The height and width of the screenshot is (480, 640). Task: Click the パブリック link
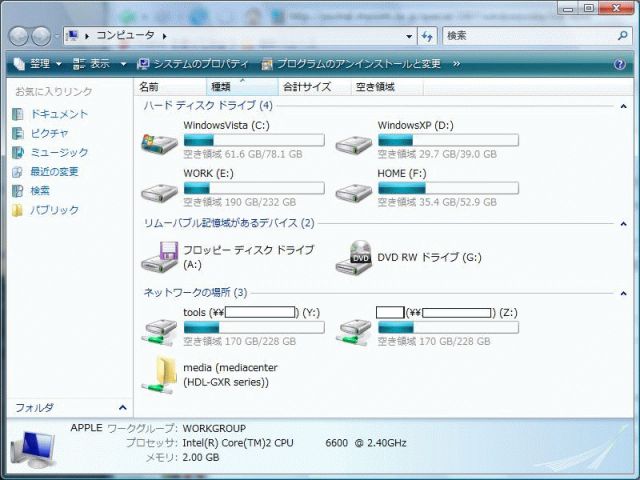point(54,210)
